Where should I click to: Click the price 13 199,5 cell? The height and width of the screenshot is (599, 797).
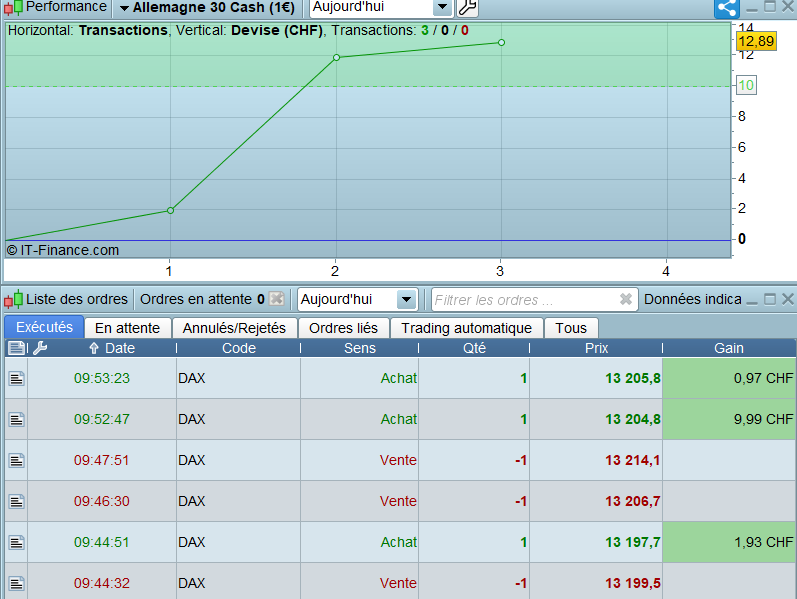click(x=596, y=583)
